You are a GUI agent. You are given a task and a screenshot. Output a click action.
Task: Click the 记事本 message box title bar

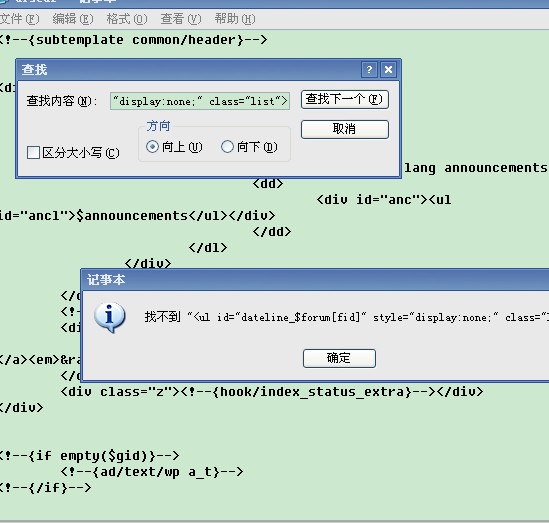[315, 280]
